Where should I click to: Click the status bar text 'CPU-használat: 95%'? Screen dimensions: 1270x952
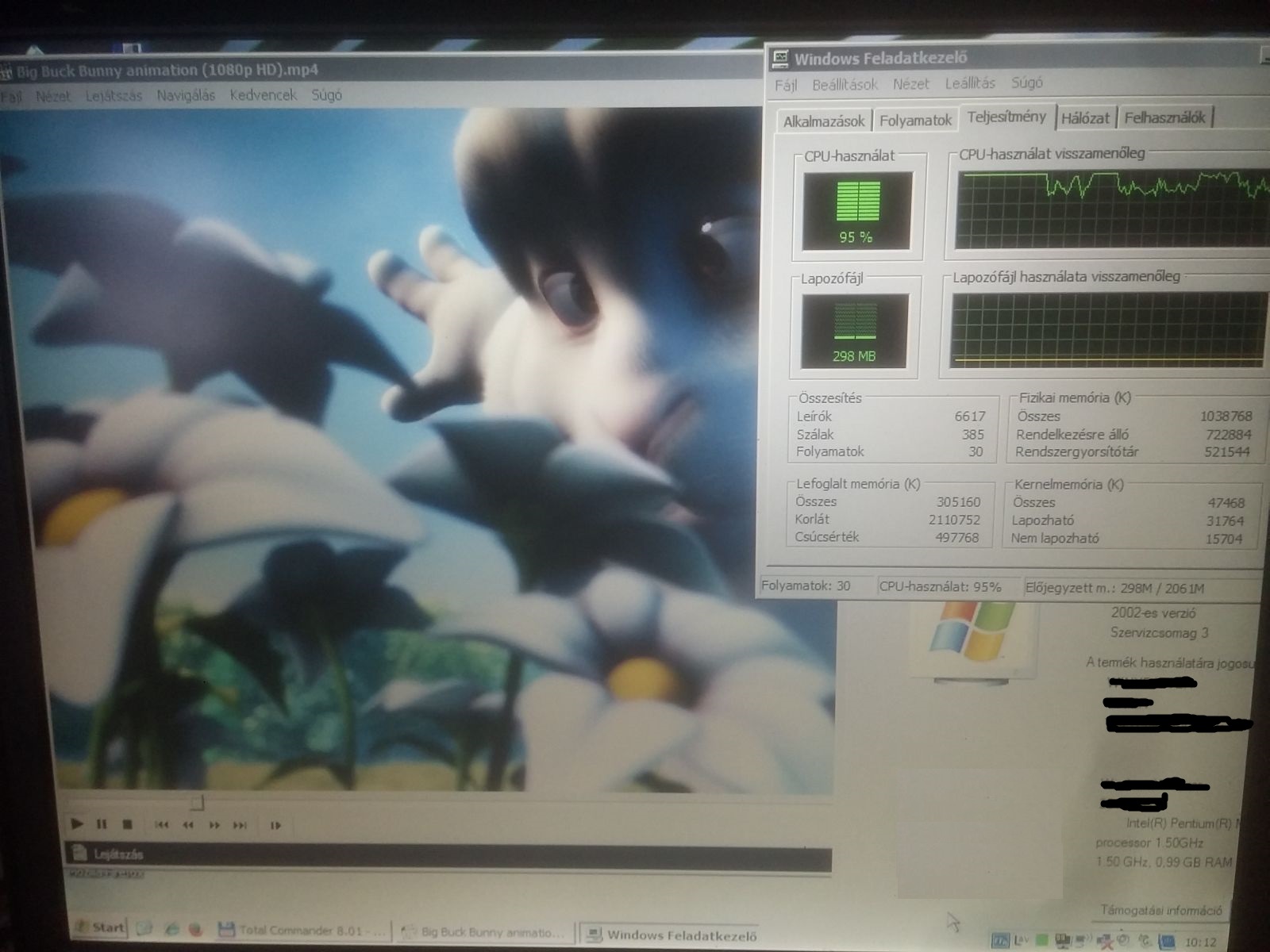tap(941, 588)
